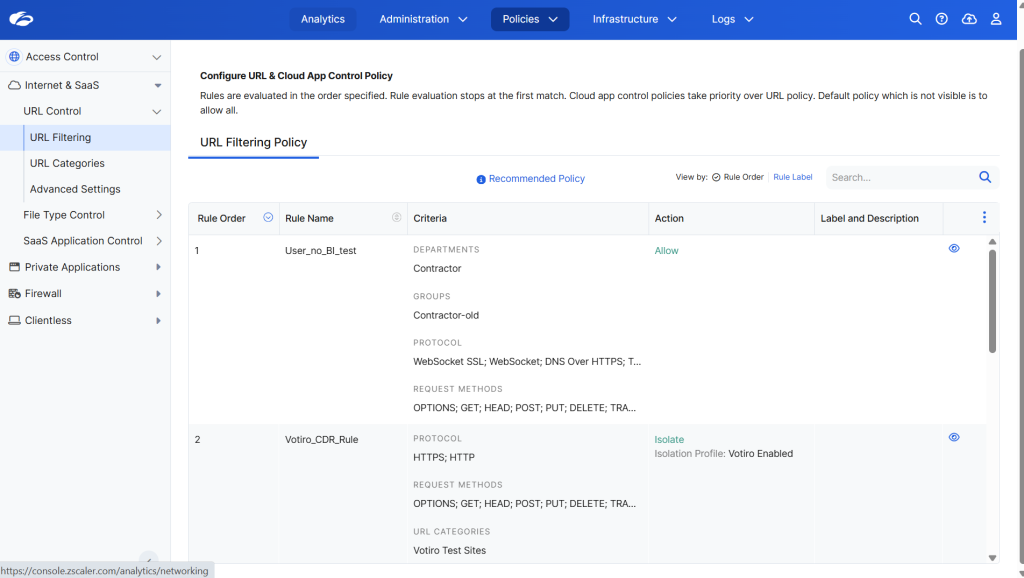
Task: Switch view to Rule Label
Action: pyautogui.click(x=792, y=177)
